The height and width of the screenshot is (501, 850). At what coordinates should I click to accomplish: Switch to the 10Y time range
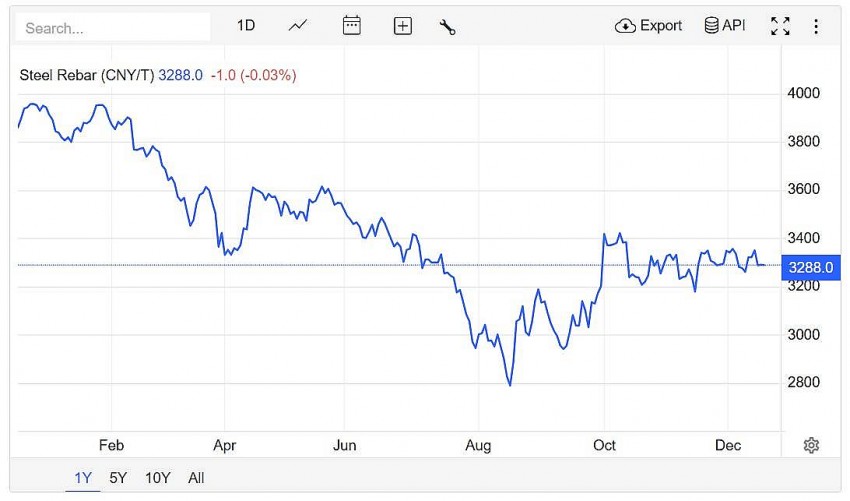point(157,478)
